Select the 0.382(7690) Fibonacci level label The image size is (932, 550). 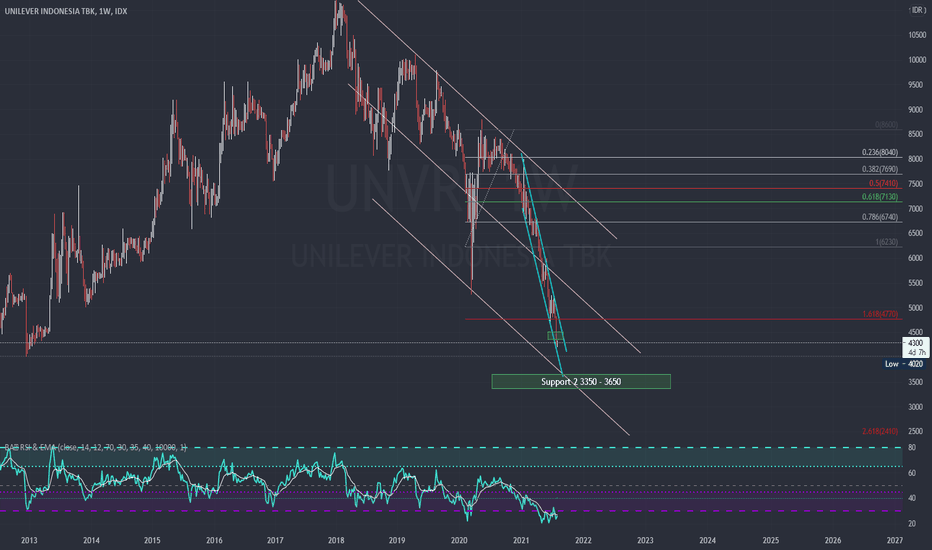(880, 169)
